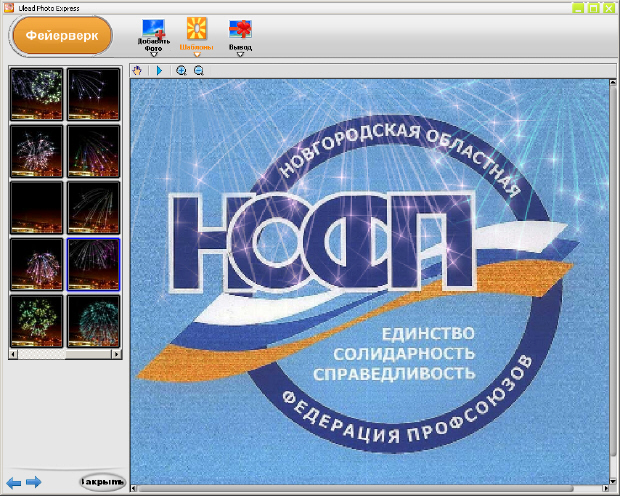Zoom in on the preview
This screenshot has height=496, width=620.
tap(181, 71)
